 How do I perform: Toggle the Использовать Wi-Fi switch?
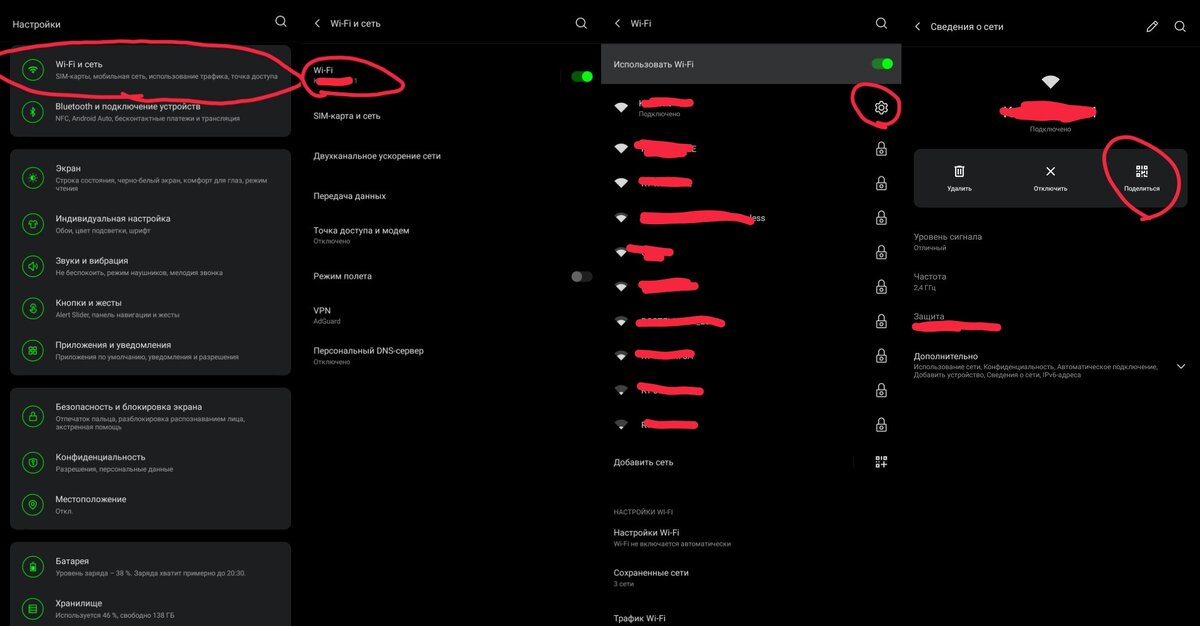point(881,64)
